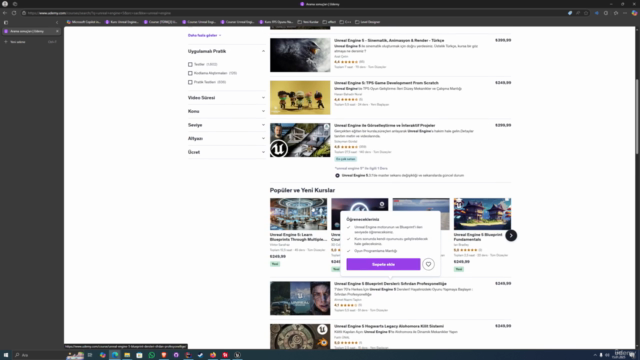Open Hogwarts Legacy Alohomora course thumbnail
The image size is (640, 360).
(x=300, y=336)
